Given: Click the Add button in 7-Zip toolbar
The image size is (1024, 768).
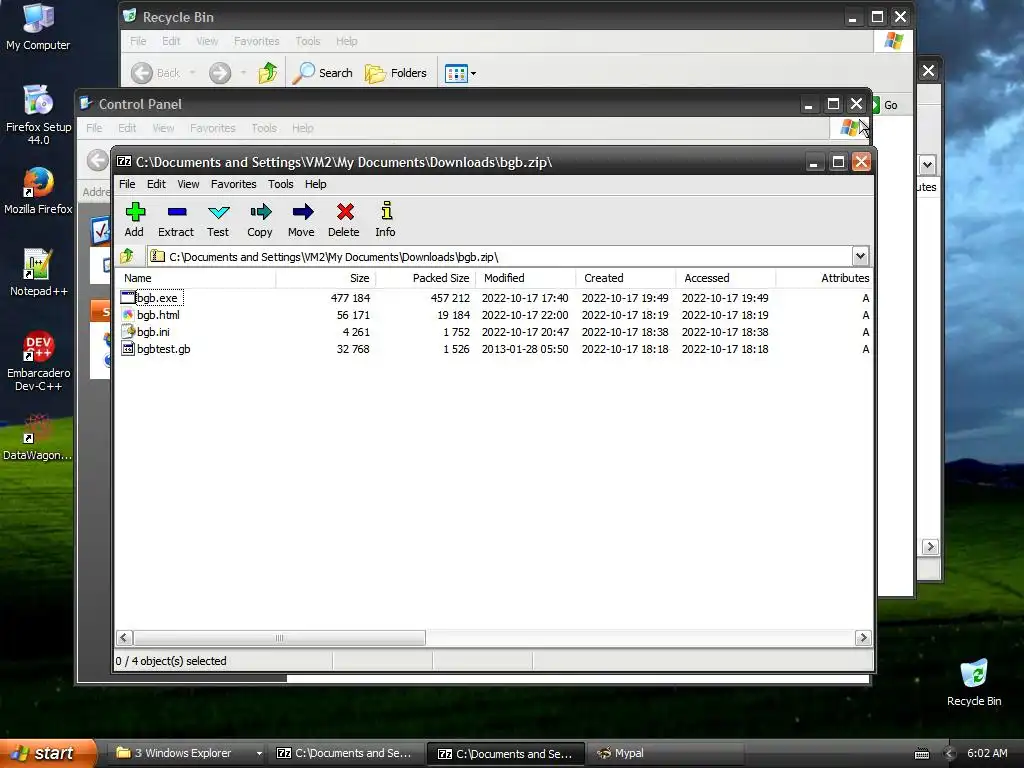Looking at the screenshot, I should 135,219.
